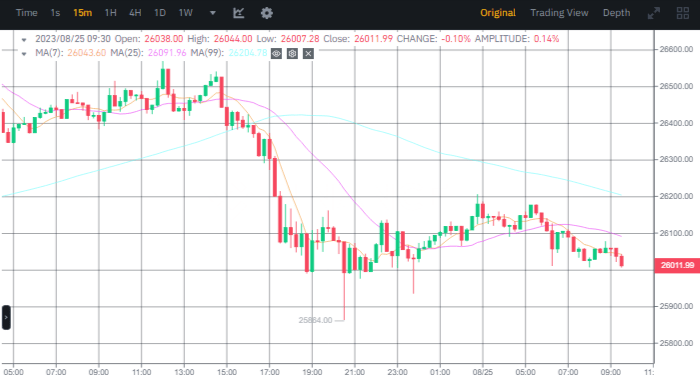Switch to Time line chart
The width and height of the screenshot is (700, 380).
pyautogui.click(x=26, y=13)
